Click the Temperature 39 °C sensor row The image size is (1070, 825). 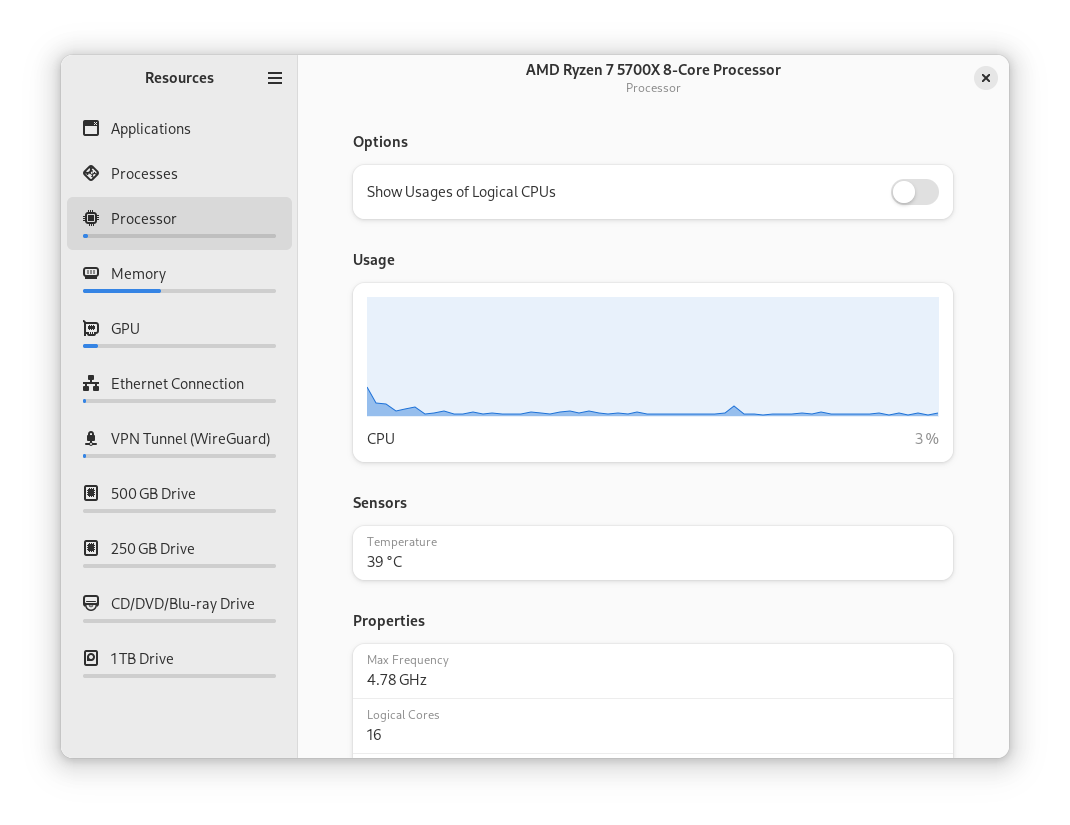coord(652,553)
